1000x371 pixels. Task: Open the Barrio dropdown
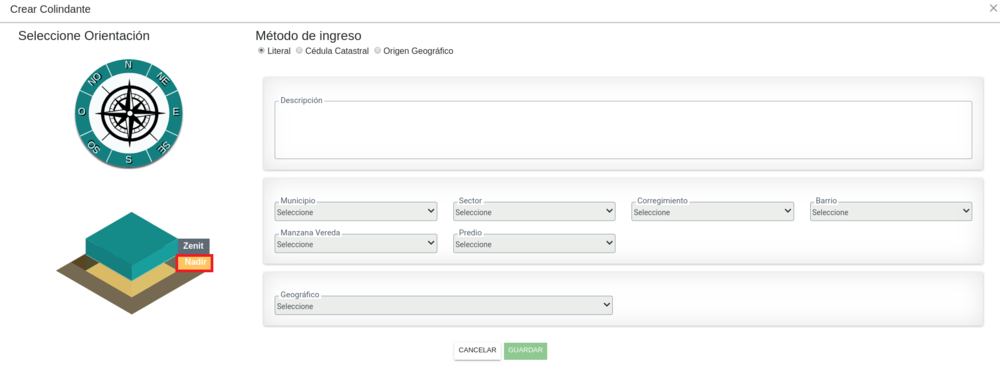pos(891,212)
